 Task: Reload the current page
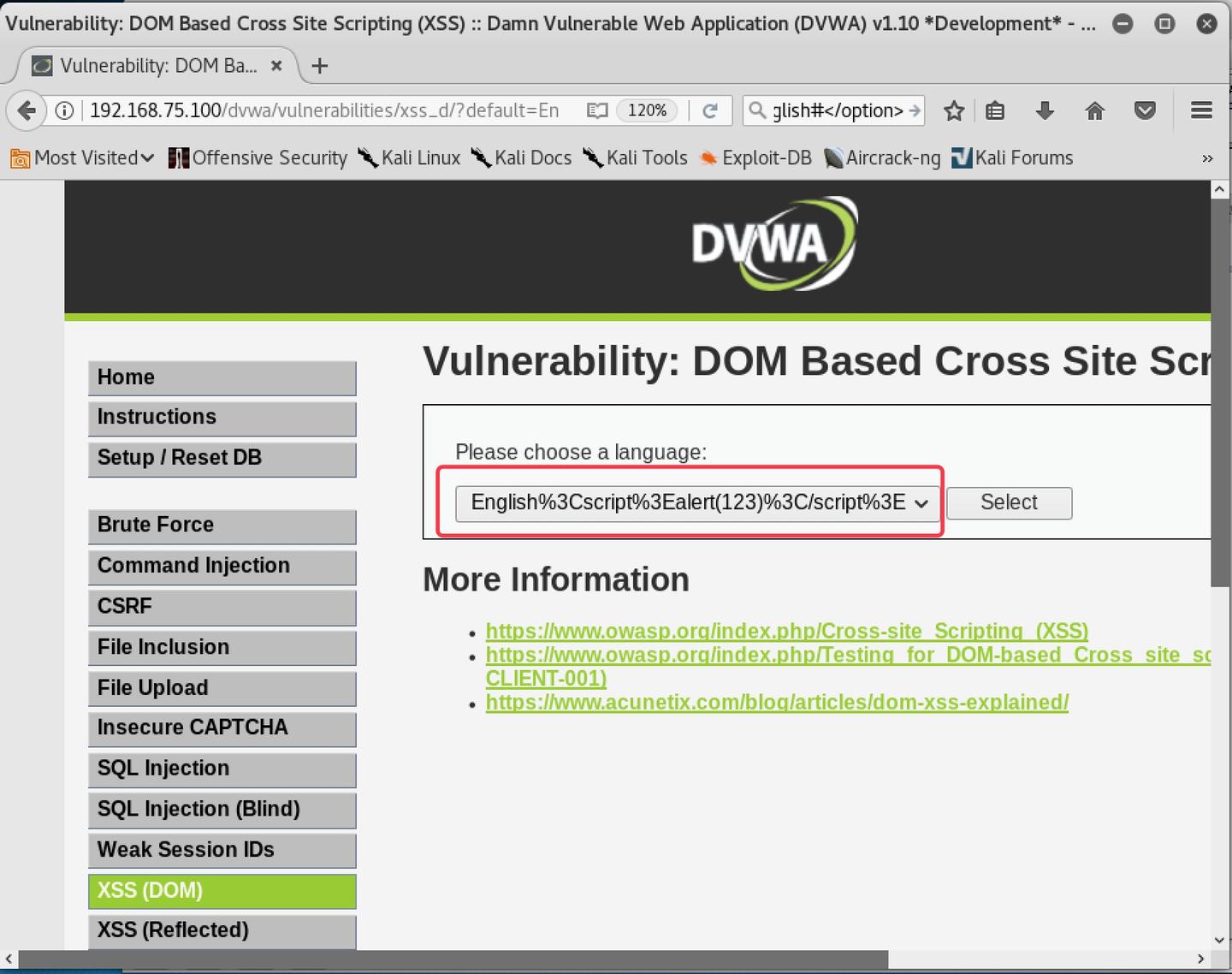tap(711, 110)
